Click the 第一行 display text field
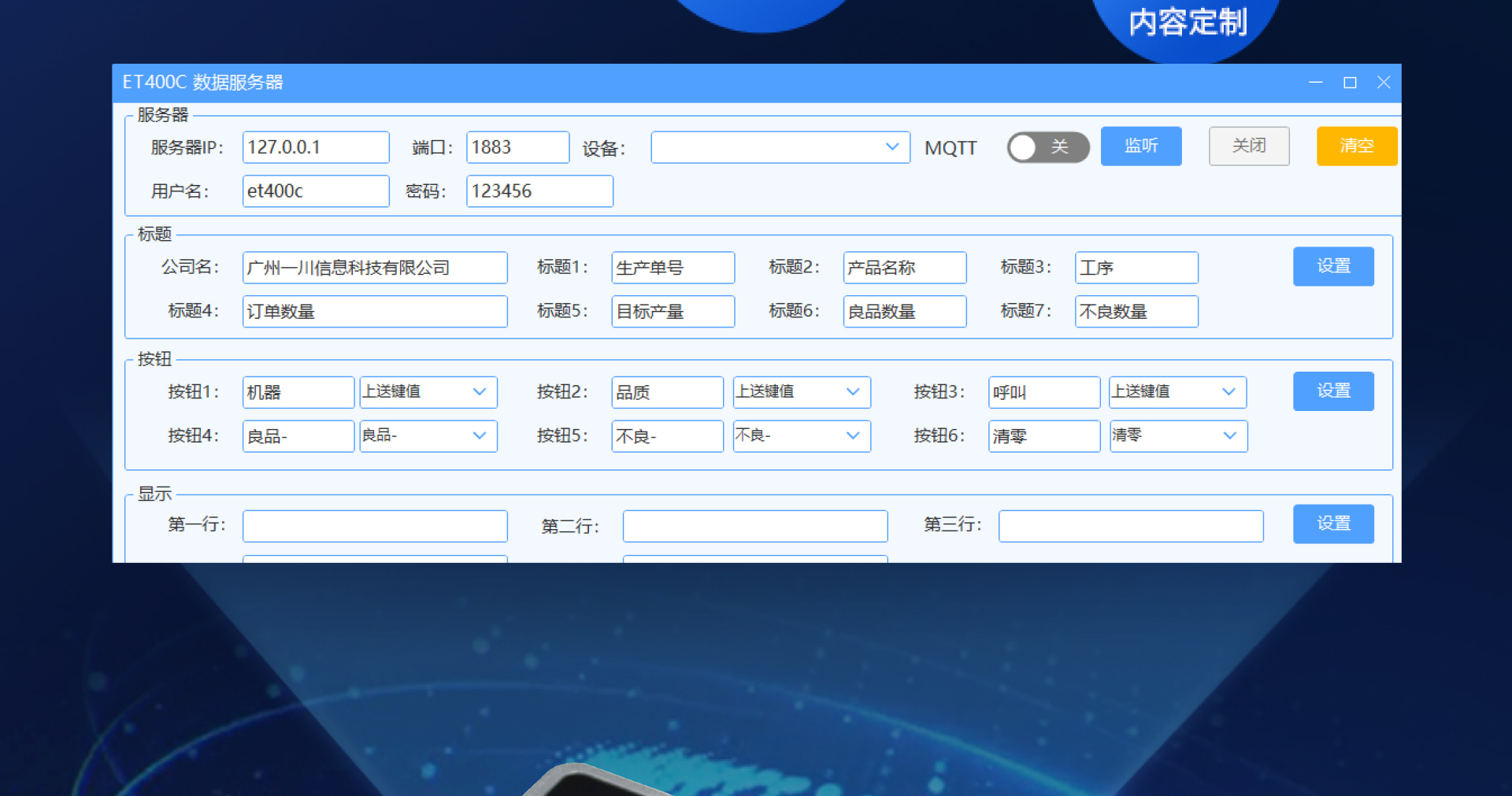Image resolution: width=1512 pixels, height=796 pixels. 374,526
